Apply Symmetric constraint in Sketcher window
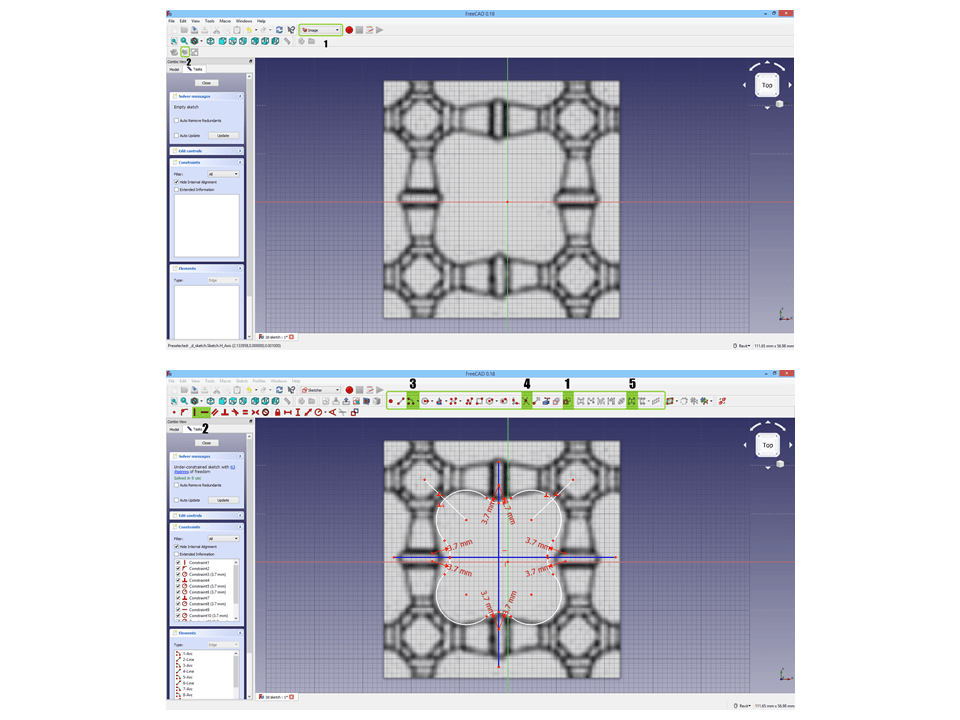This screenshot has width=960, height=720. click(x=255, y=412)
